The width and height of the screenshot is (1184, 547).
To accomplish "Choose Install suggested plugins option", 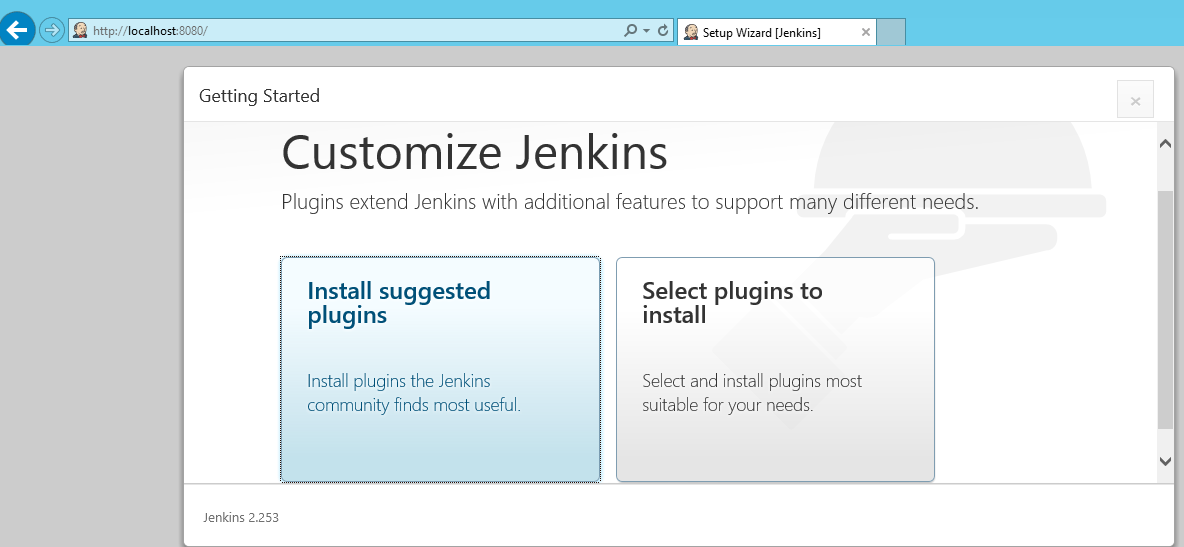I will [440, 369].
